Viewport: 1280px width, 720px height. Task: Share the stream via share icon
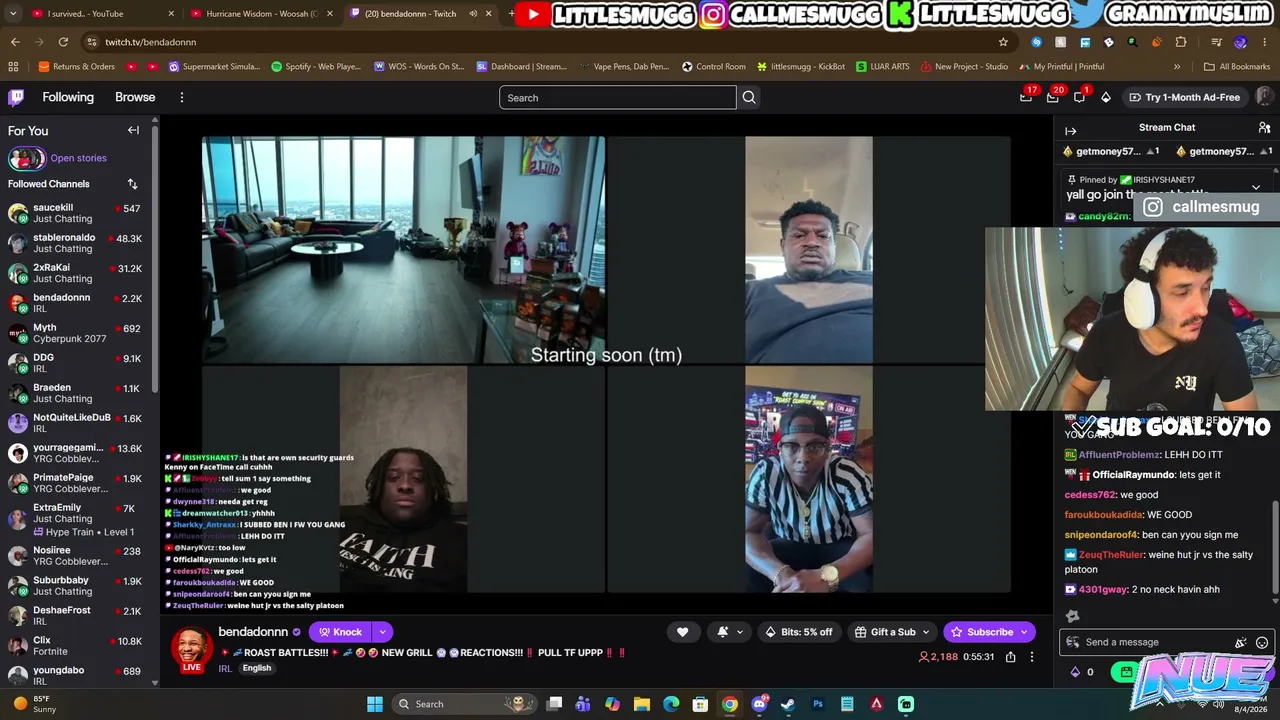(x=1011, y=657)
